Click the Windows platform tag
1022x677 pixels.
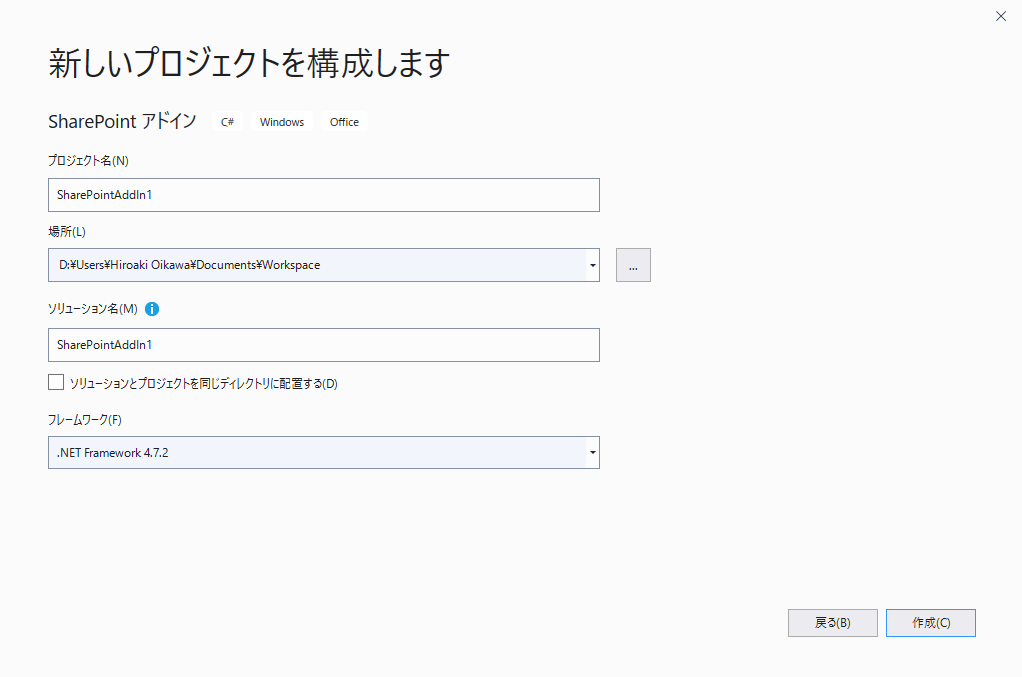[x=282, y=122]
